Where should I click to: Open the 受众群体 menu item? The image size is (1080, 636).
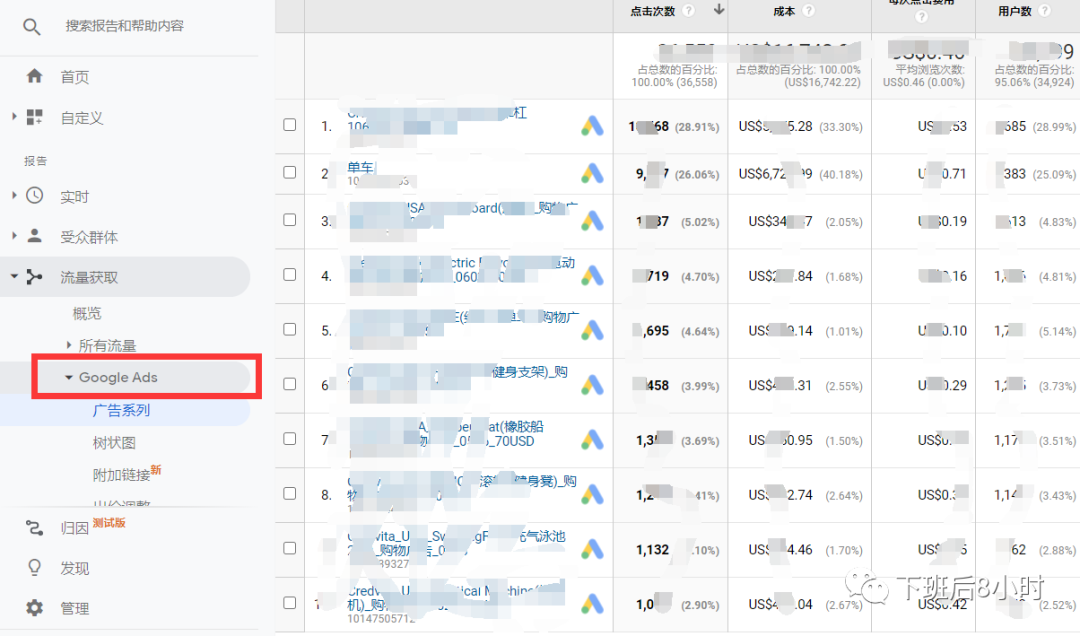[89, 237]
